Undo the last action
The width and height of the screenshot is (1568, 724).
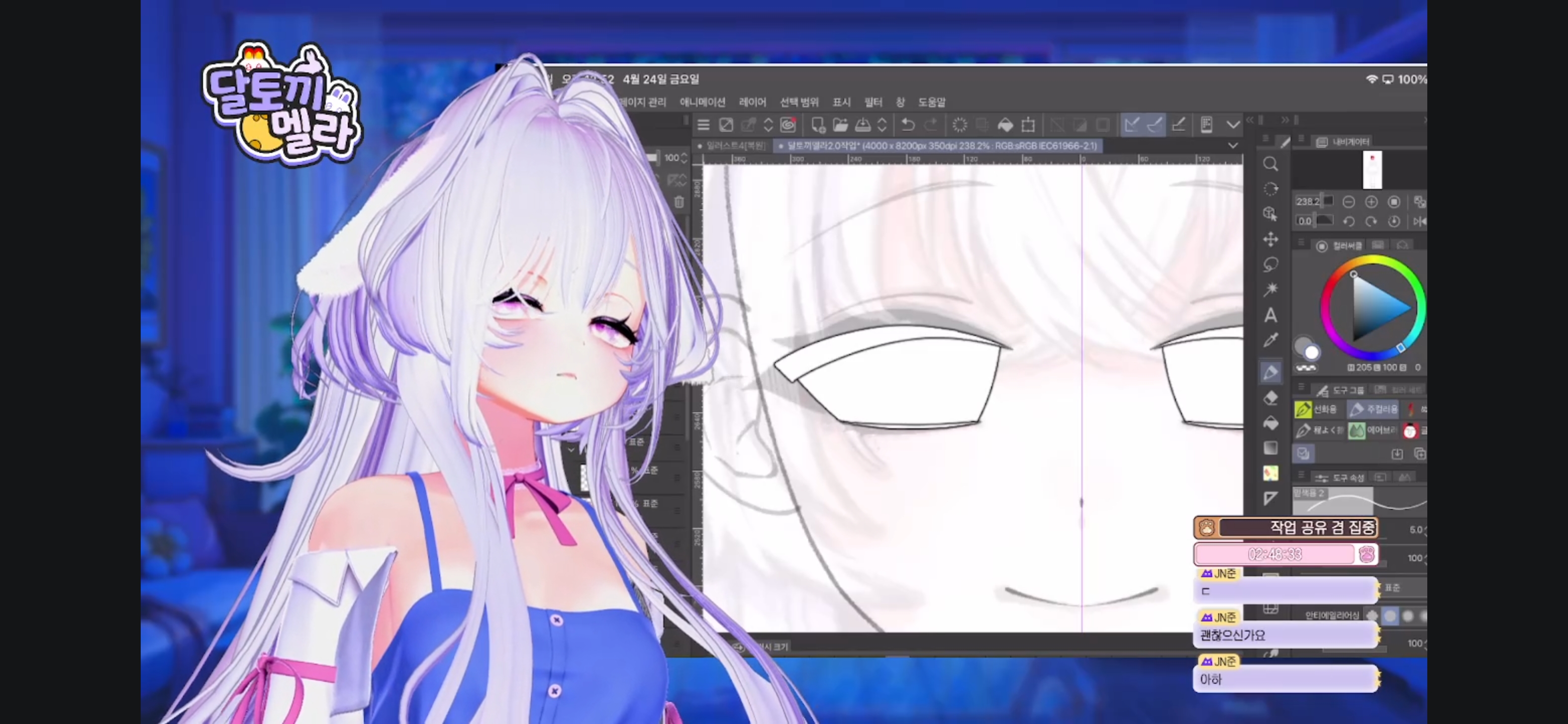908,125
